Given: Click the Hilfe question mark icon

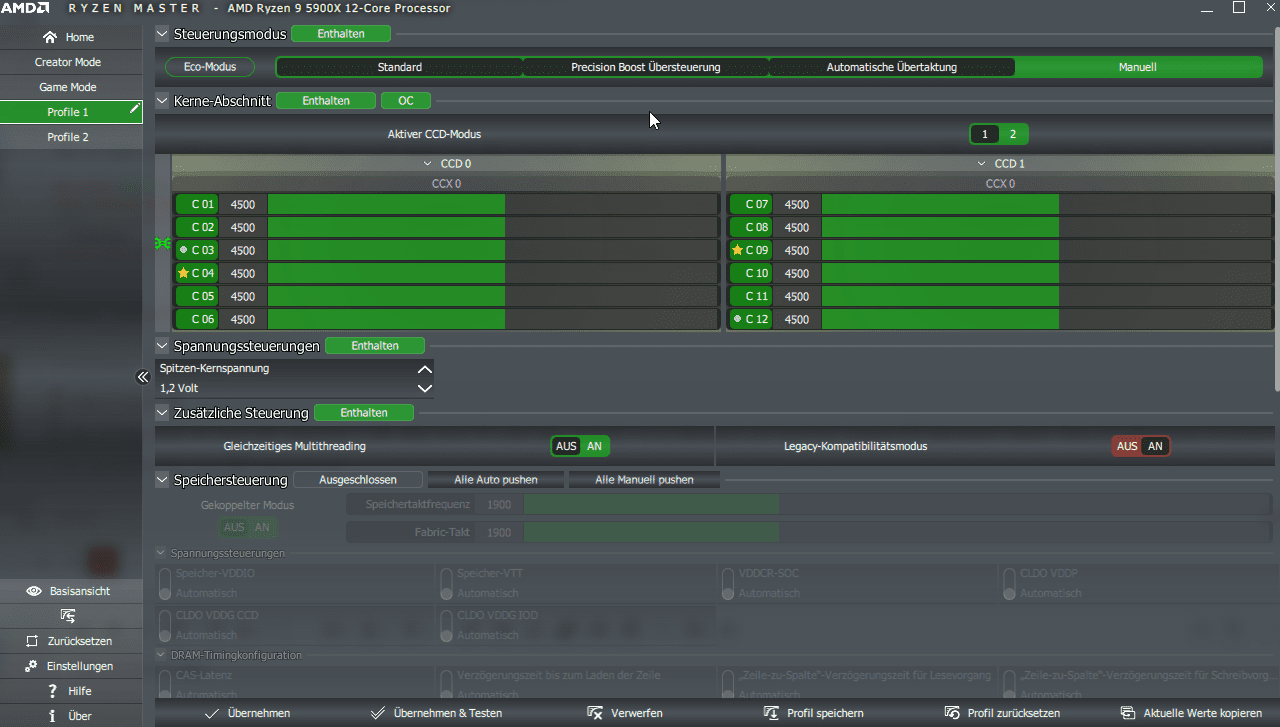Looking at the screenshot, I should tap(52, 691).
